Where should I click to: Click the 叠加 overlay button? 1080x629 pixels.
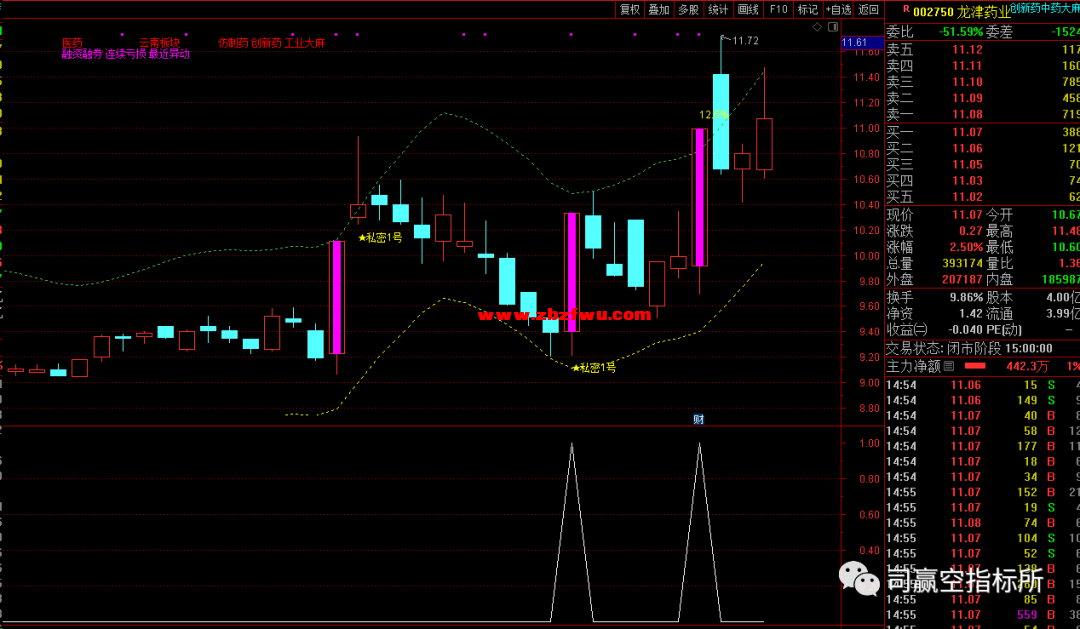pos(659,10)
